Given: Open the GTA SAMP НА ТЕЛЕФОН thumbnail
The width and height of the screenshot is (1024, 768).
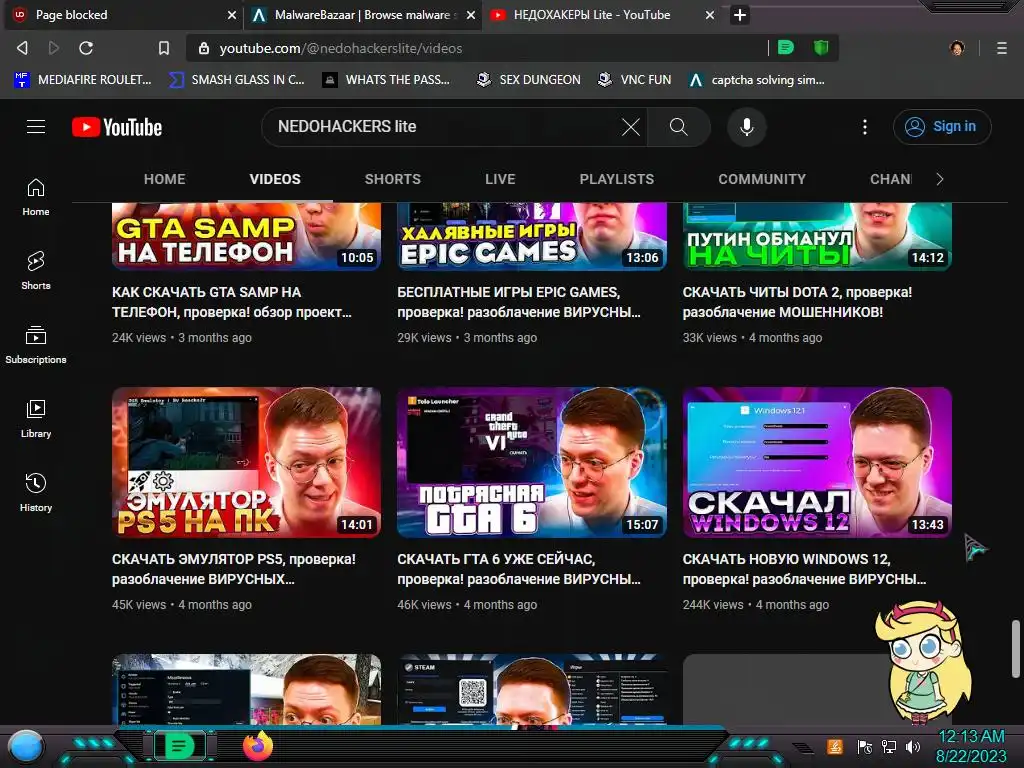Looking at the screenshot, I should coord(246,236).
